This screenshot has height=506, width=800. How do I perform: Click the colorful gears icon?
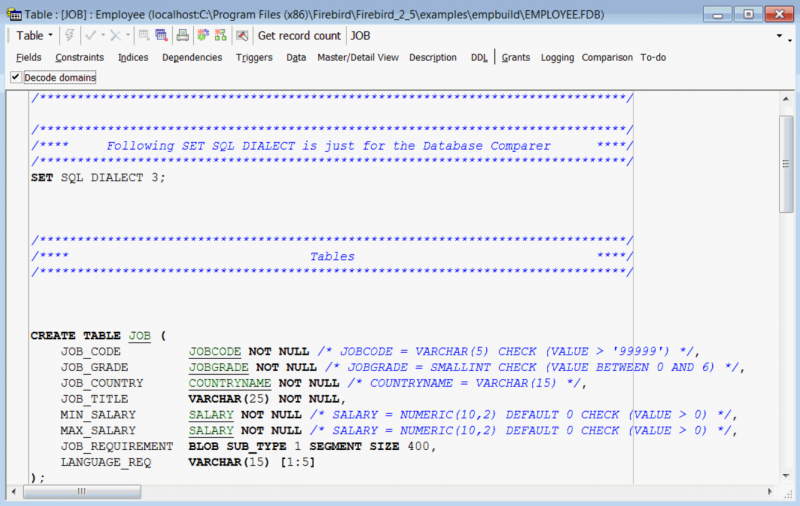pos(203,35)
